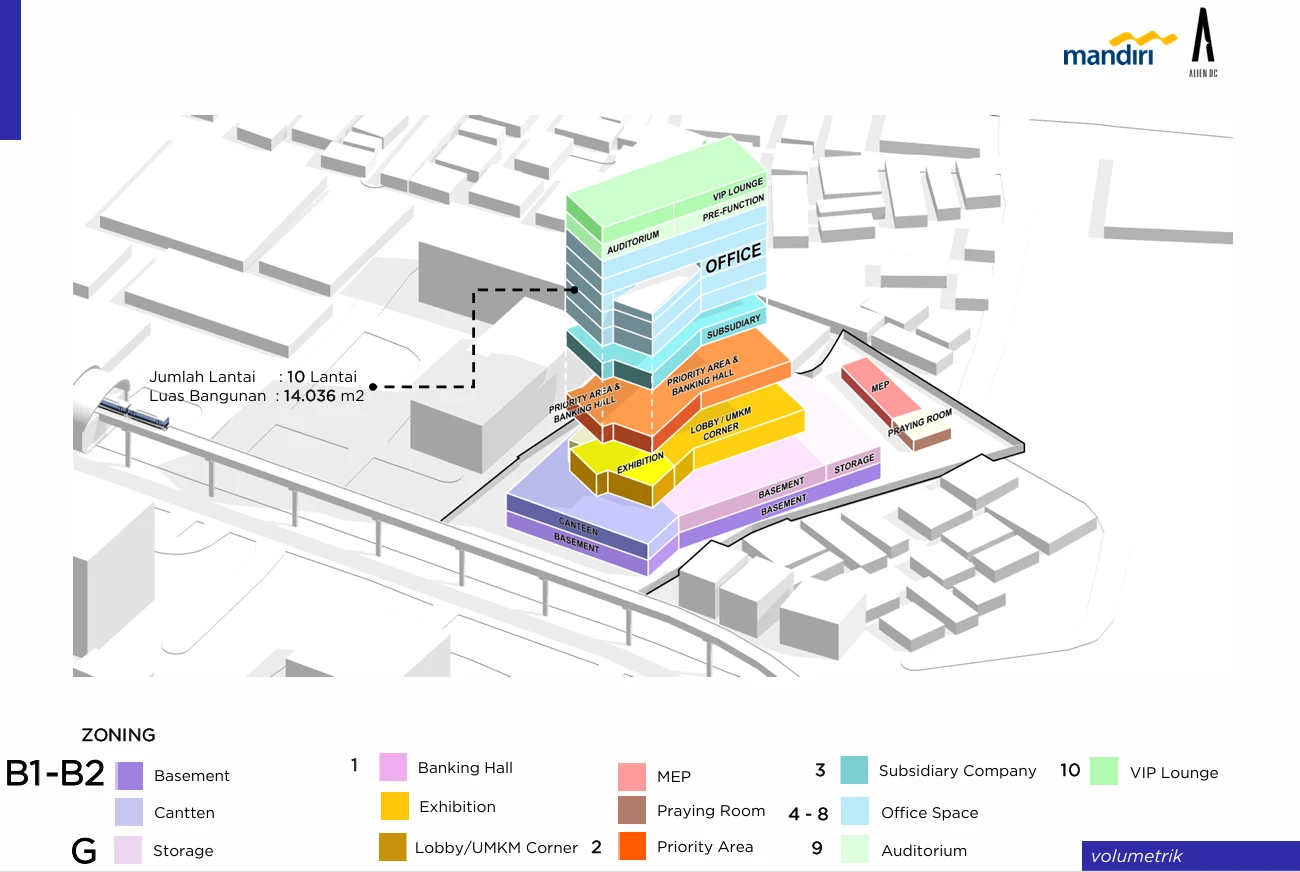The height and width of the screenshot is (872, 1300).
Task: Click the Lobby/UMKM Corner legend swatch
Action: coord(393,847)
